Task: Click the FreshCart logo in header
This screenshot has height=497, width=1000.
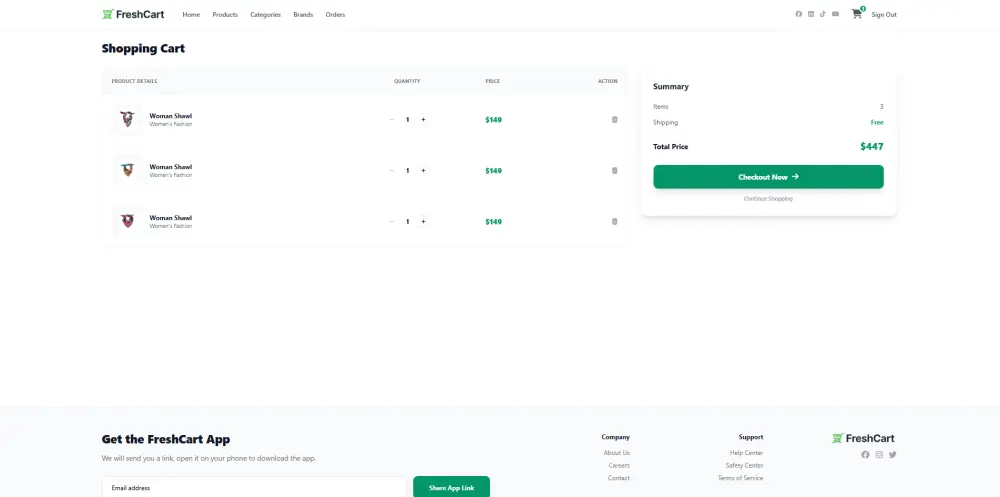Action: tap(133, 14)
